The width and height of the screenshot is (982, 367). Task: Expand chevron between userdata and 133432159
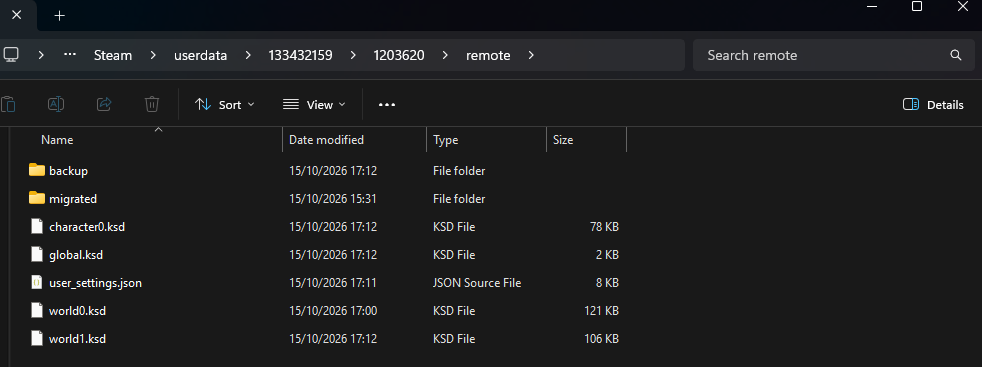click(248, 55)
